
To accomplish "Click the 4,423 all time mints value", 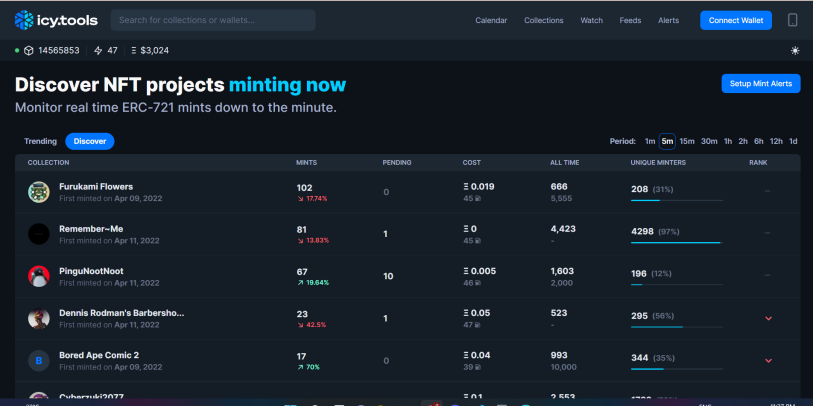I will (563, 229).
